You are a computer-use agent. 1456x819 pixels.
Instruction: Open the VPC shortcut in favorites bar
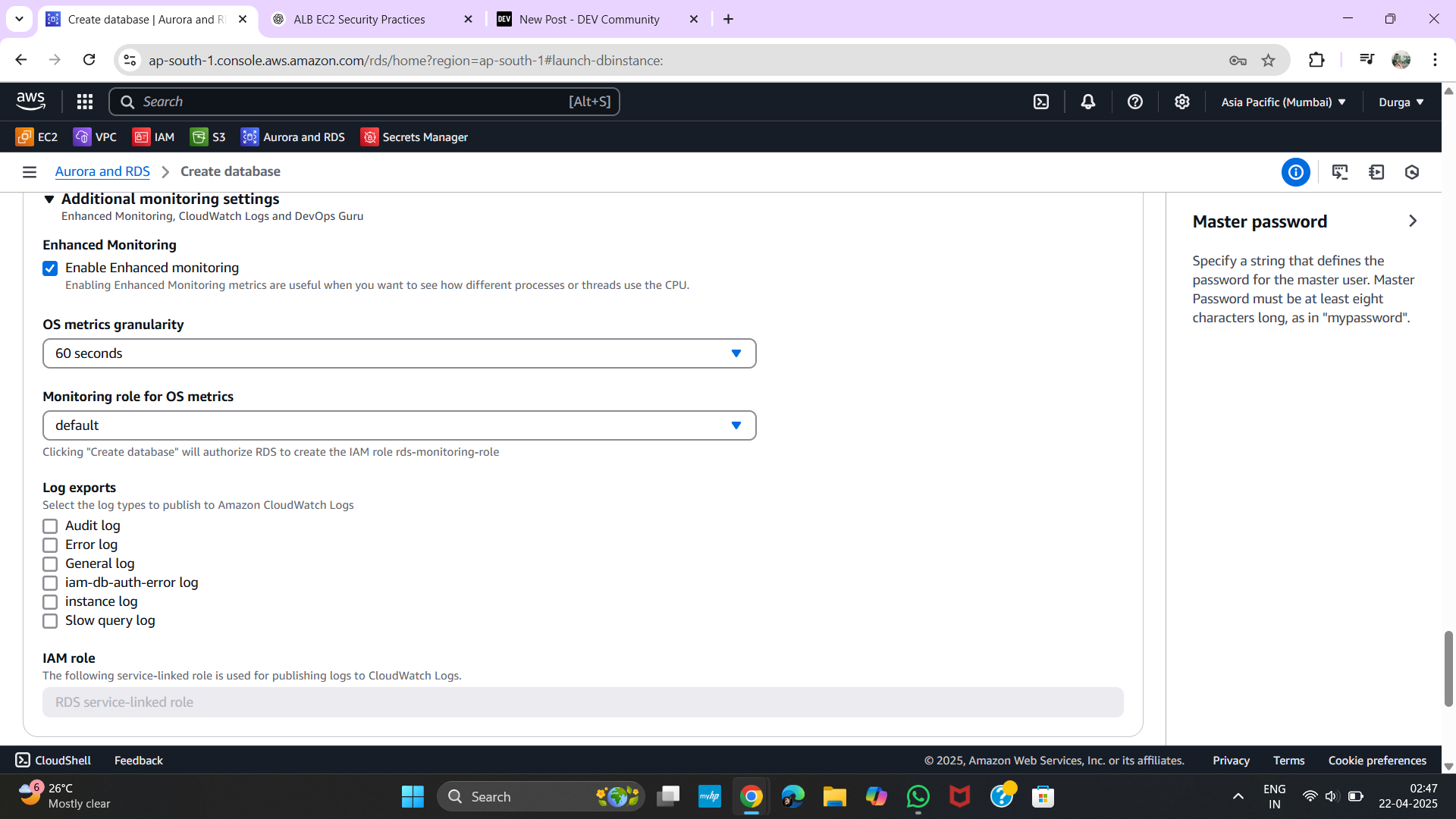click(96, 137)
